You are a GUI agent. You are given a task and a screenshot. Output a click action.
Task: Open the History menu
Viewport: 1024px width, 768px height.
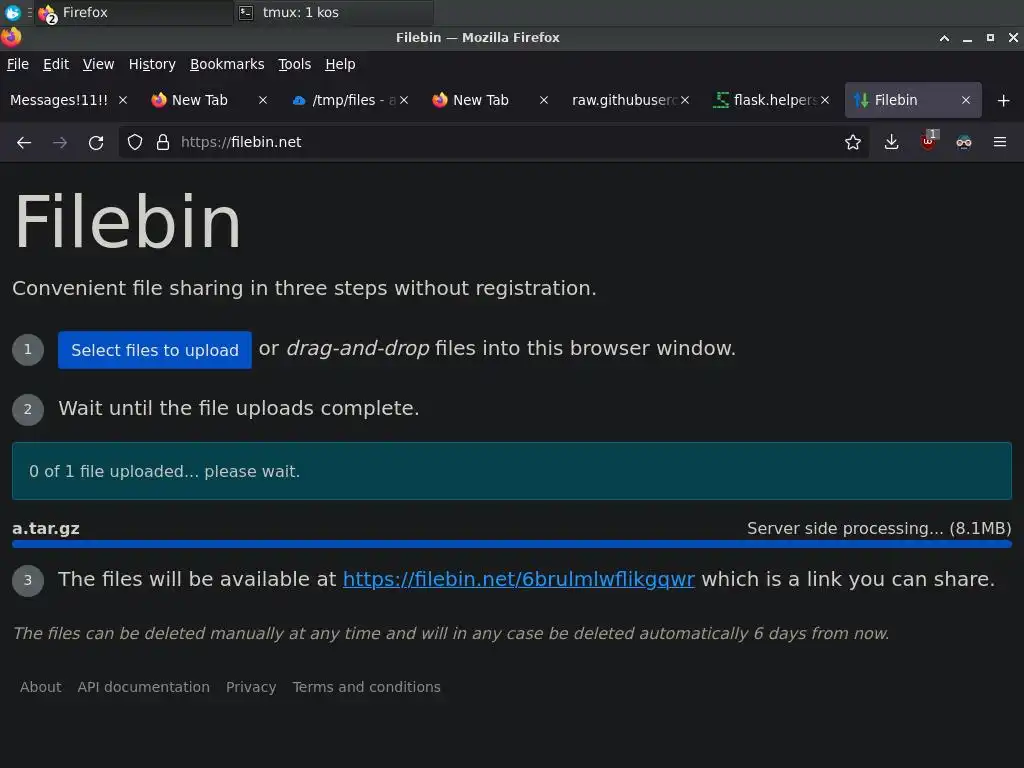click(x=152, y=64)
